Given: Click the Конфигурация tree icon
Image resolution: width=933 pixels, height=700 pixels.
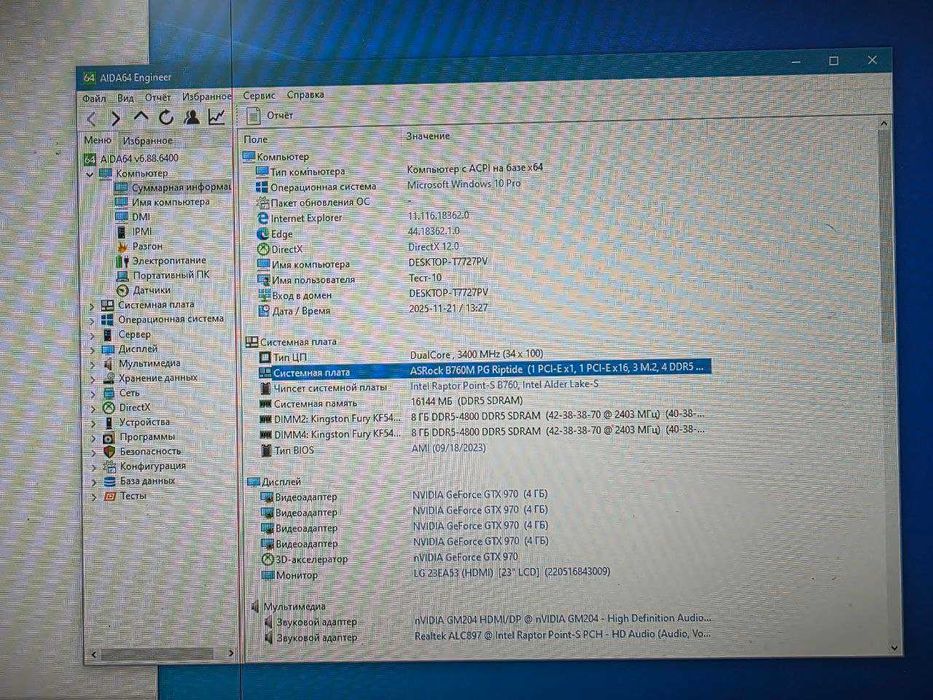Looking at the screenshot, I should (109, 467).
